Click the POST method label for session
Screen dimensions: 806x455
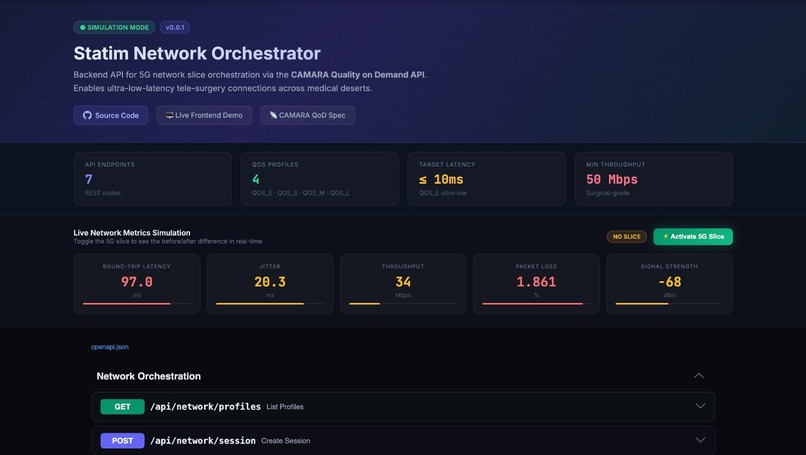[122, 441]
